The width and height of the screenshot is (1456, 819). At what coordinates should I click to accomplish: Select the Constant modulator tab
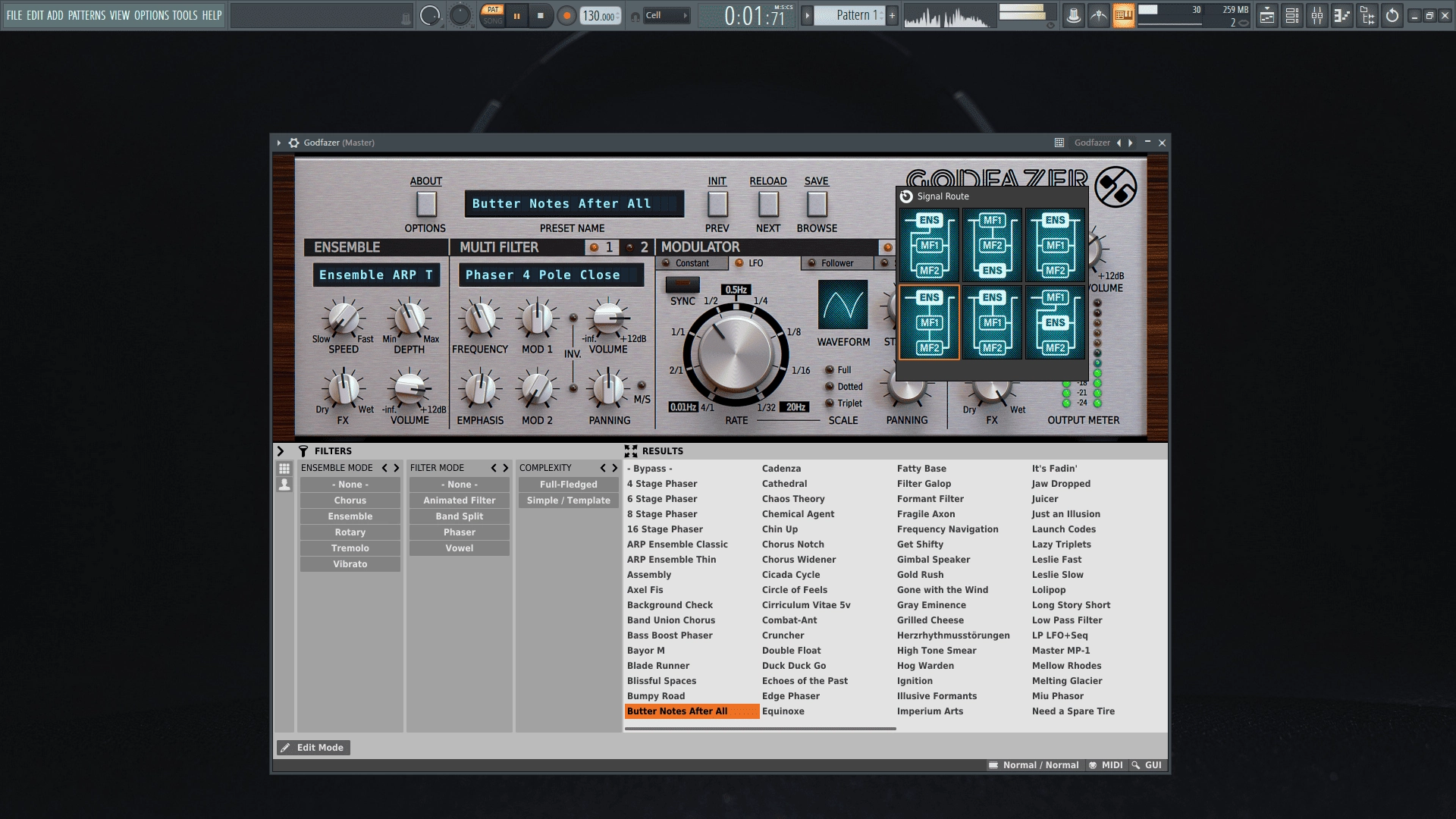[692, 263]
